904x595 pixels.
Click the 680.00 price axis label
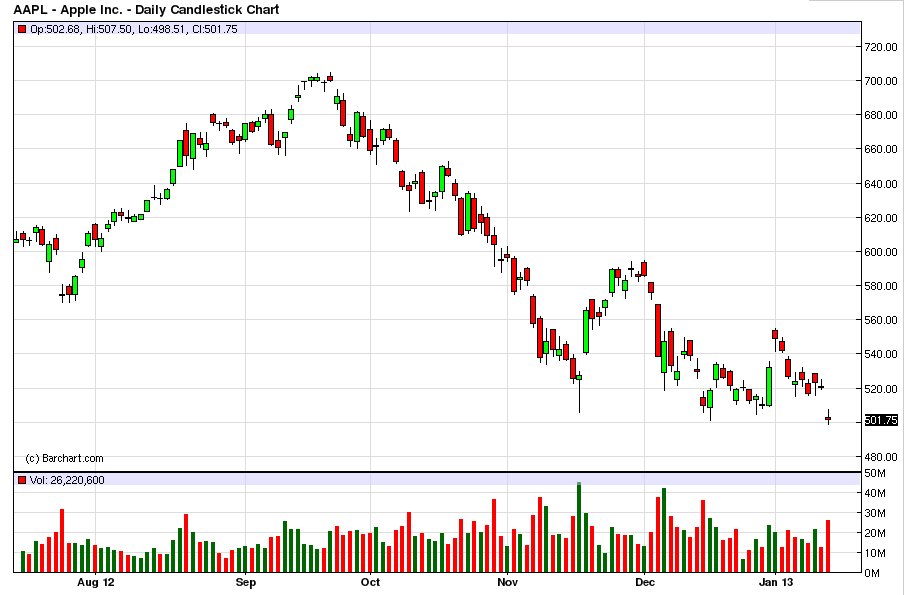tap(880, 115)
